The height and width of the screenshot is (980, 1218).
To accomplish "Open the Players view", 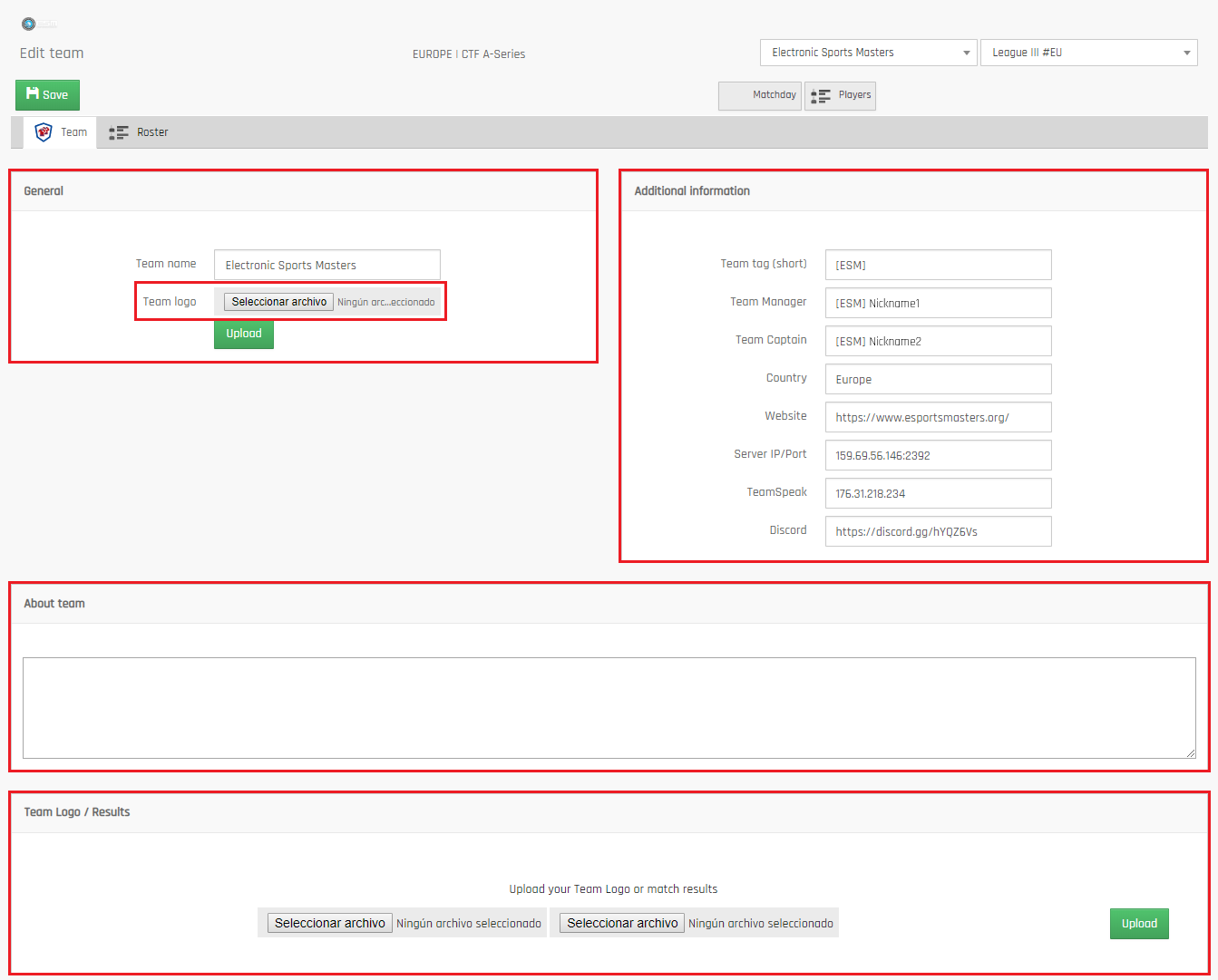I will click(x=840, y=95).
